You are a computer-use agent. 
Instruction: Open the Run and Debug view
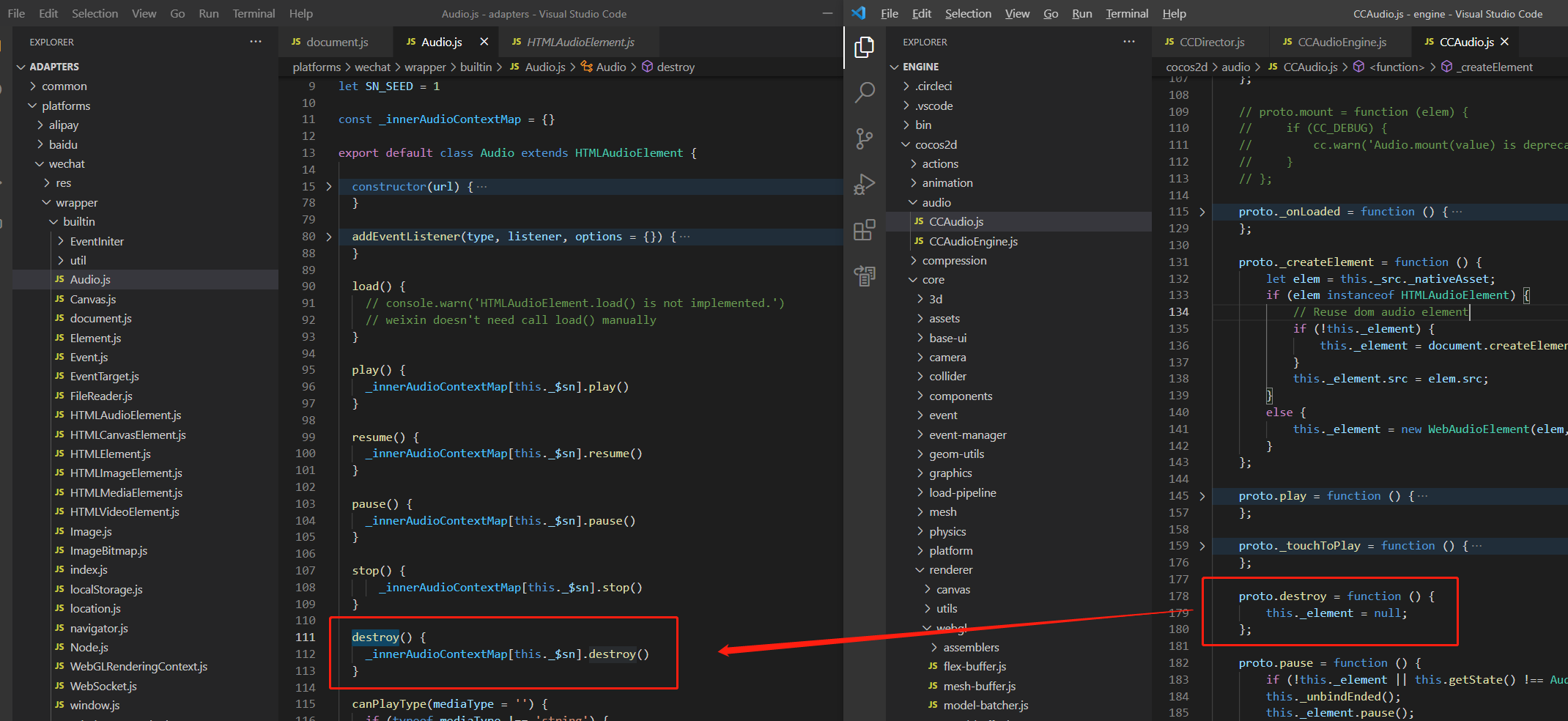point(865,184)
